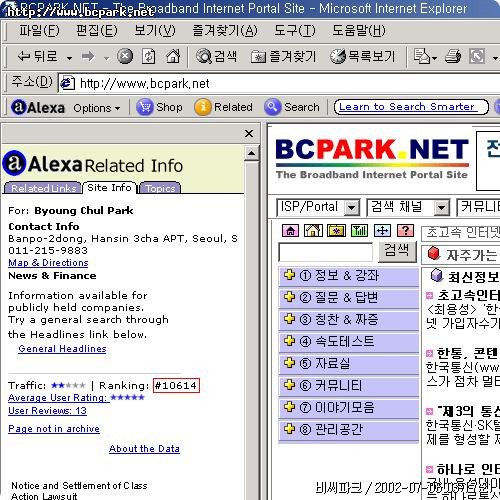Click the house icon with yellow background on BCPARK

pyautogui.click(x=313, y=230)
